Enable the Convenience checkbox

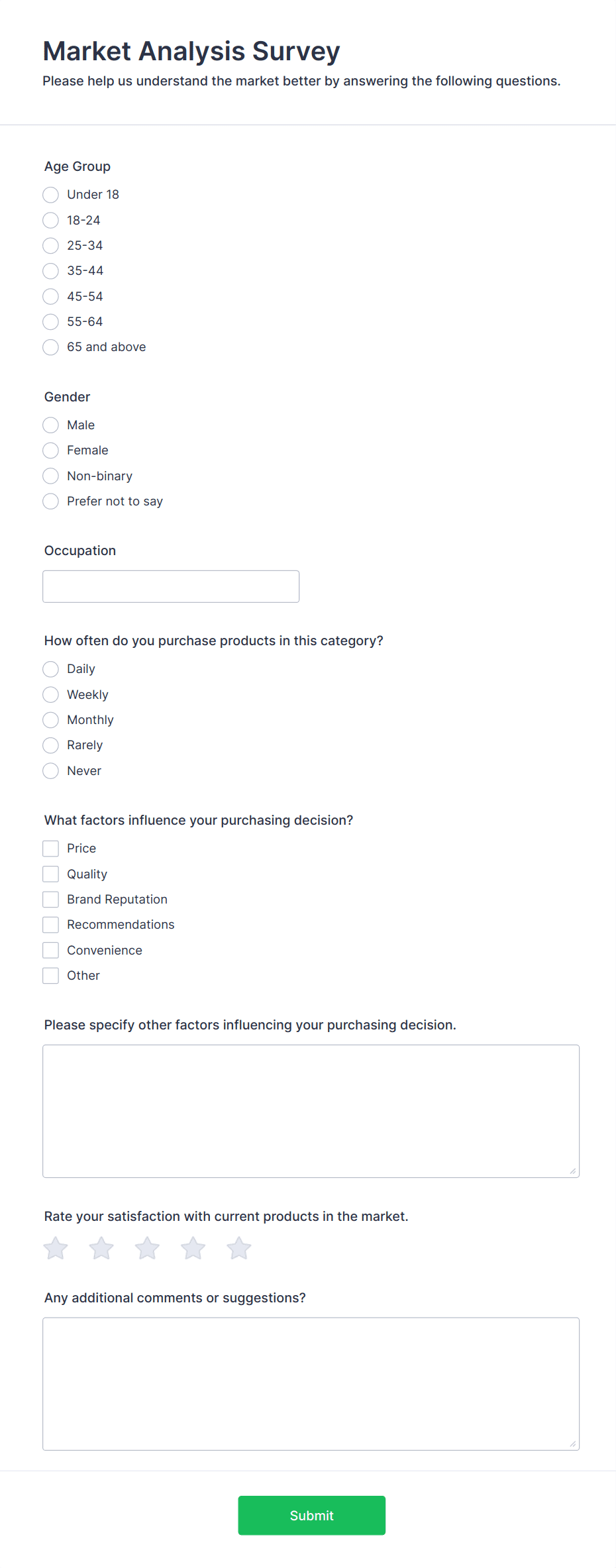tap(51, 951)
